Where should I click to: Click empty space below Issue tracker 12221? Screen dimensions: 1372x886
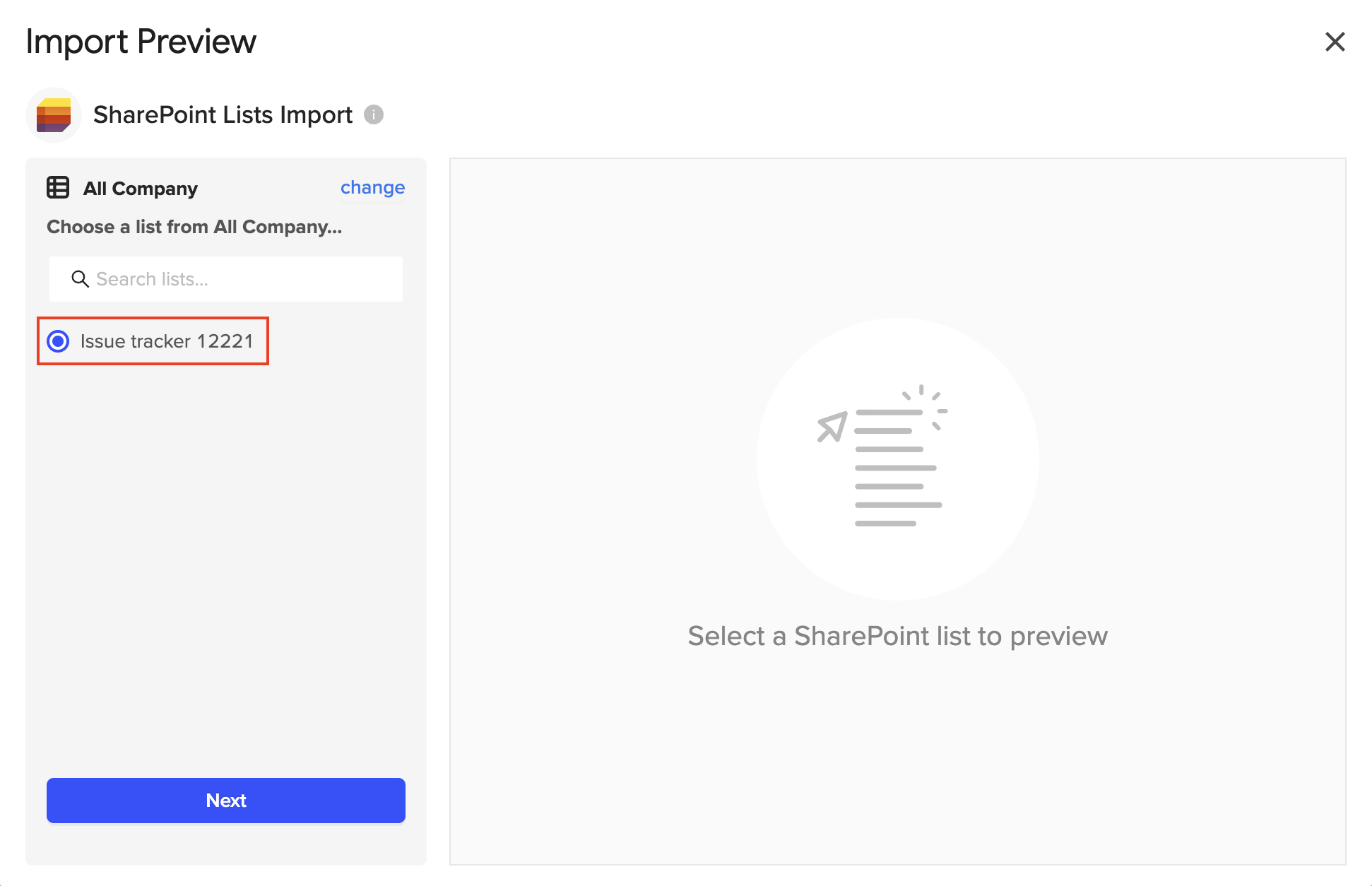pyautogui.click(x=226, y=551)
